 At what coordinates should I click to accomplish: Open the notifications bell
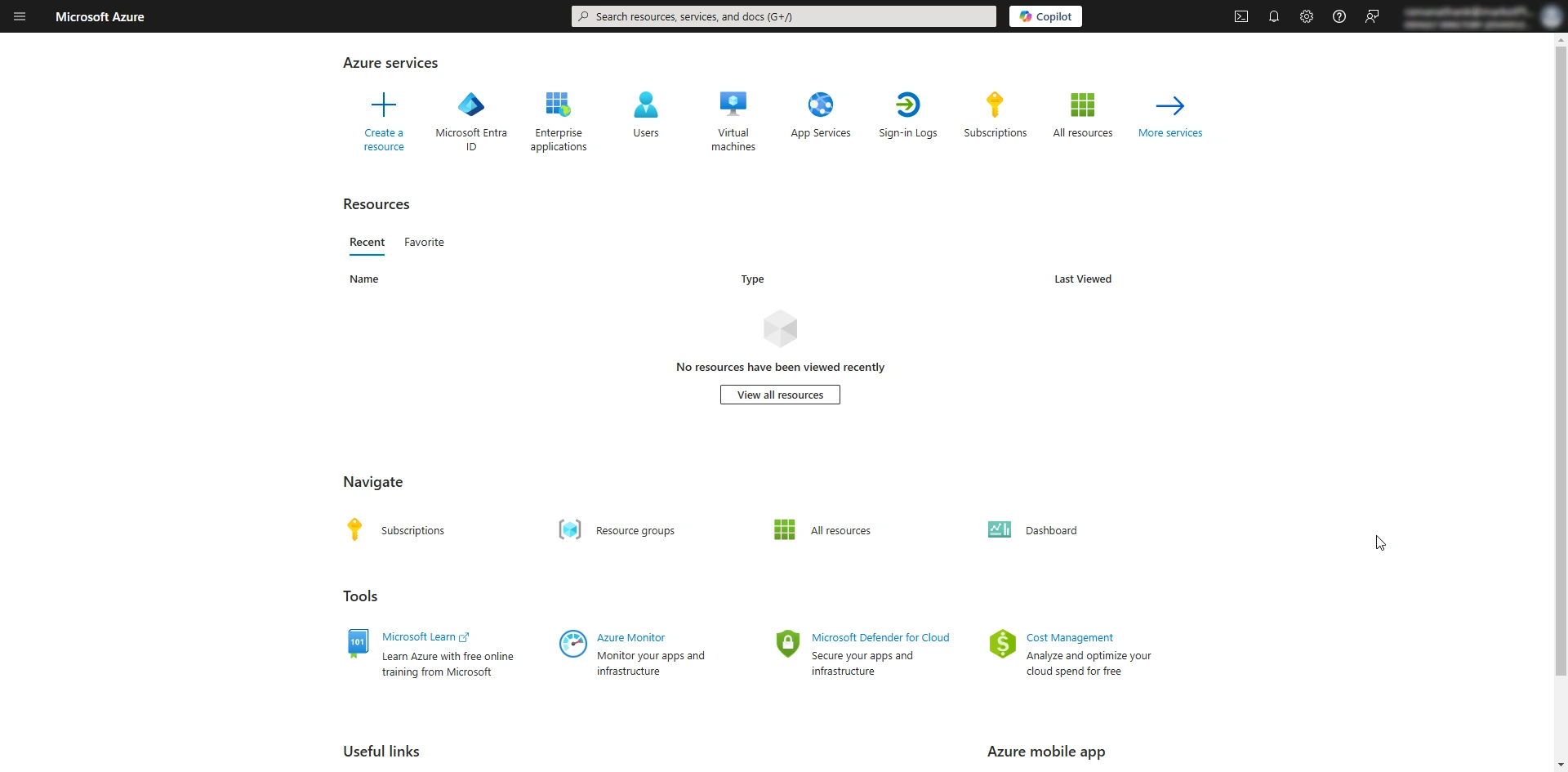tap(1273, 16)
